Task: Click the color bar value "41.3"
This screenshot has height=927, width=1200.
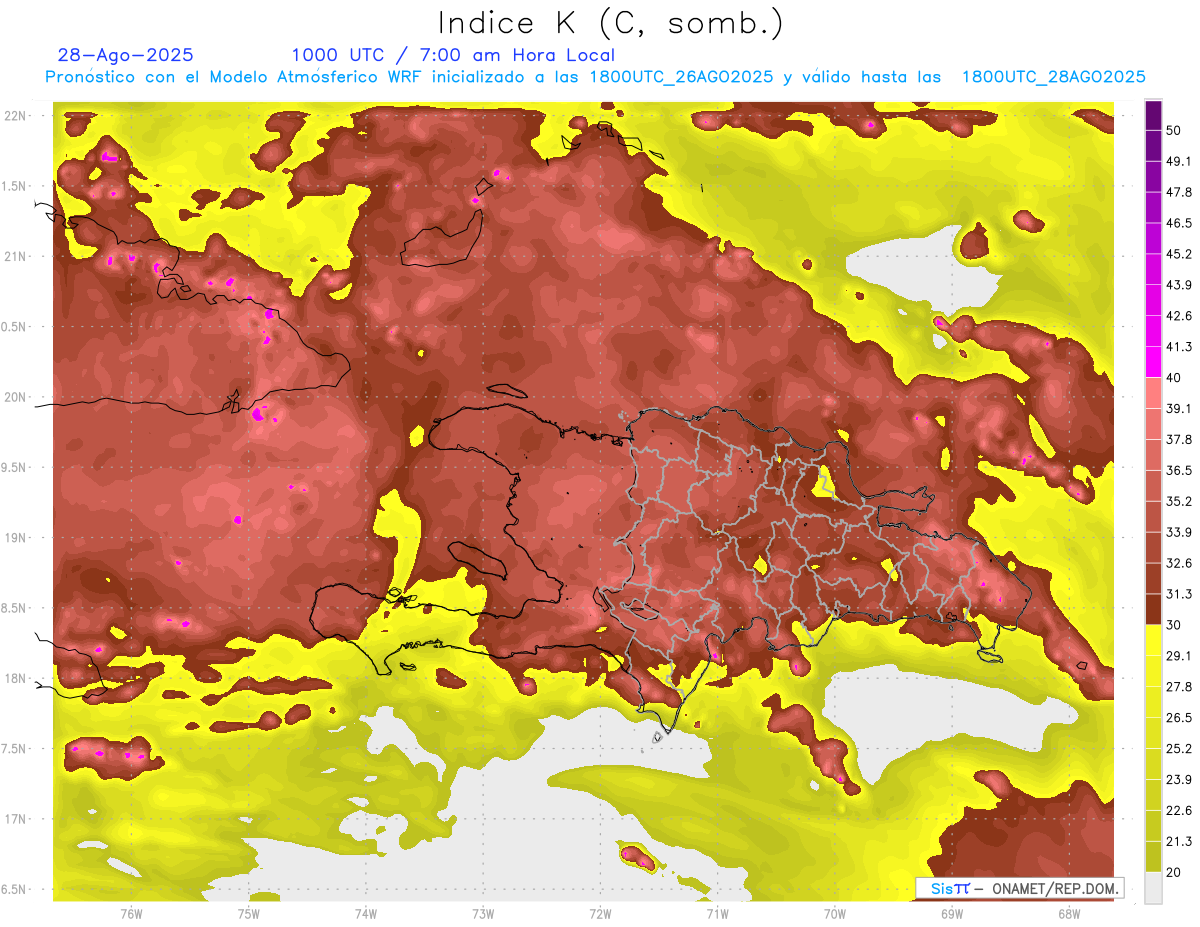Action: click(x=1179, y=347)
